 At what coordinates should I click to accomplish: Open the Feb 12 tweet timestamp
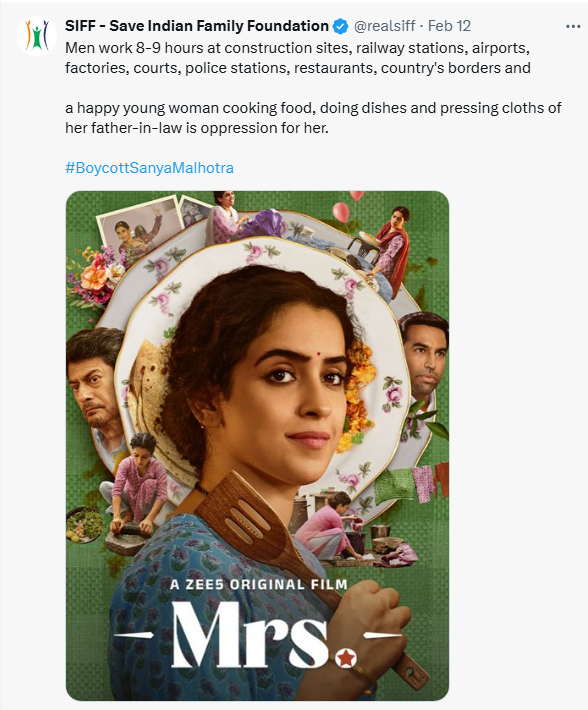(449, 26)
